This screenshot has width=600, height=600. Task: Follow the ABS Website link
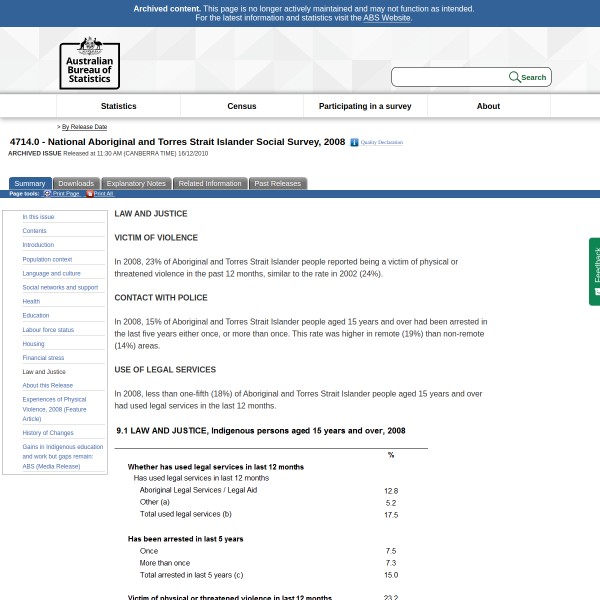click(x=386, y=18)
